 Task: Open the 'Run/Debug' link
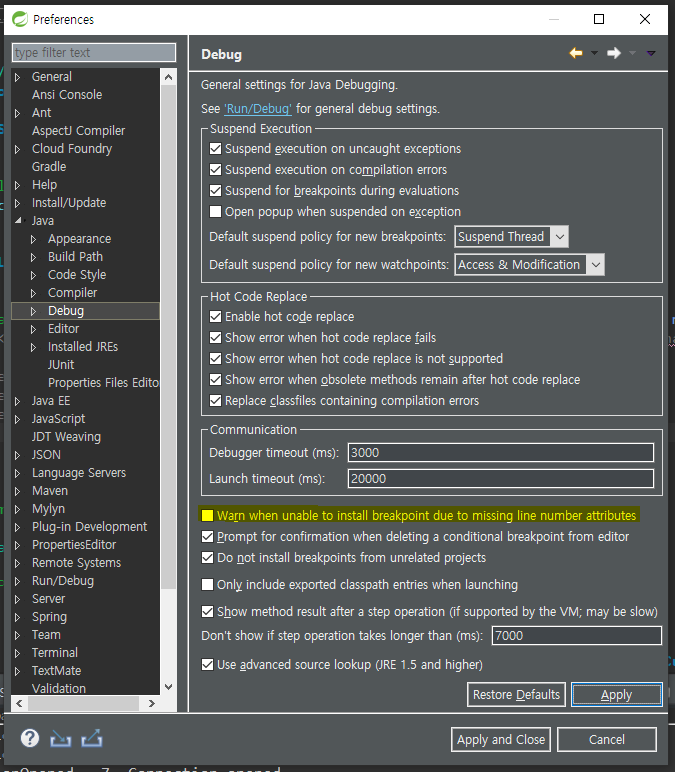[258, 108]
